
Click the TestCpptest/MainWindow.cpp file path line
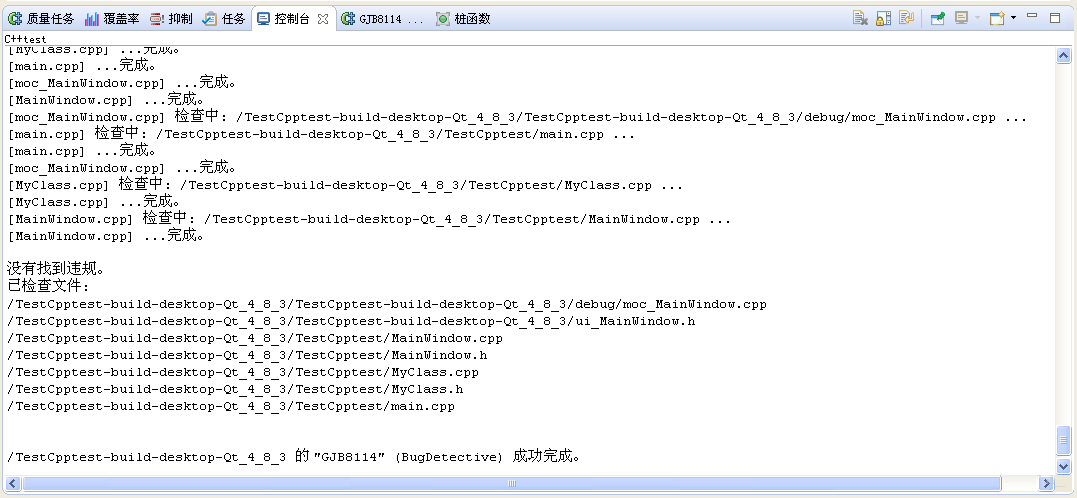tap(256, 338)
